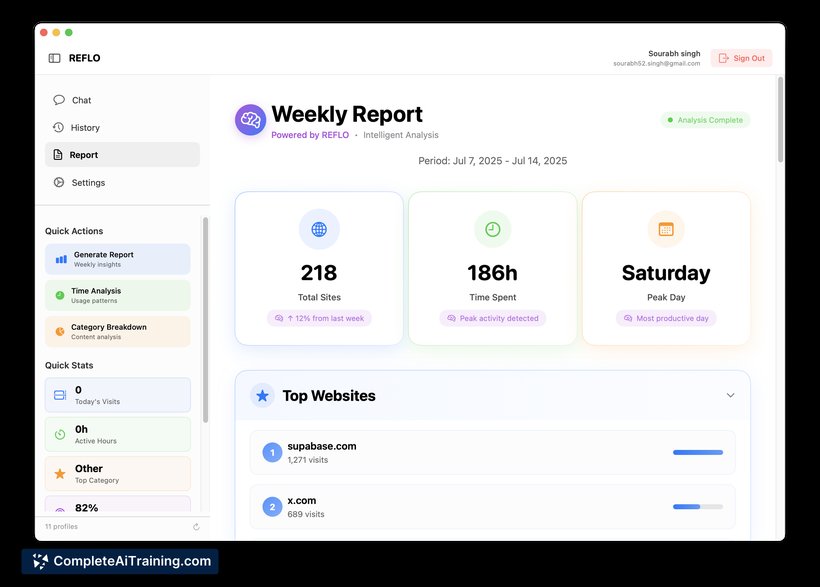Click the 689 visits text

[x=305, y=514]
